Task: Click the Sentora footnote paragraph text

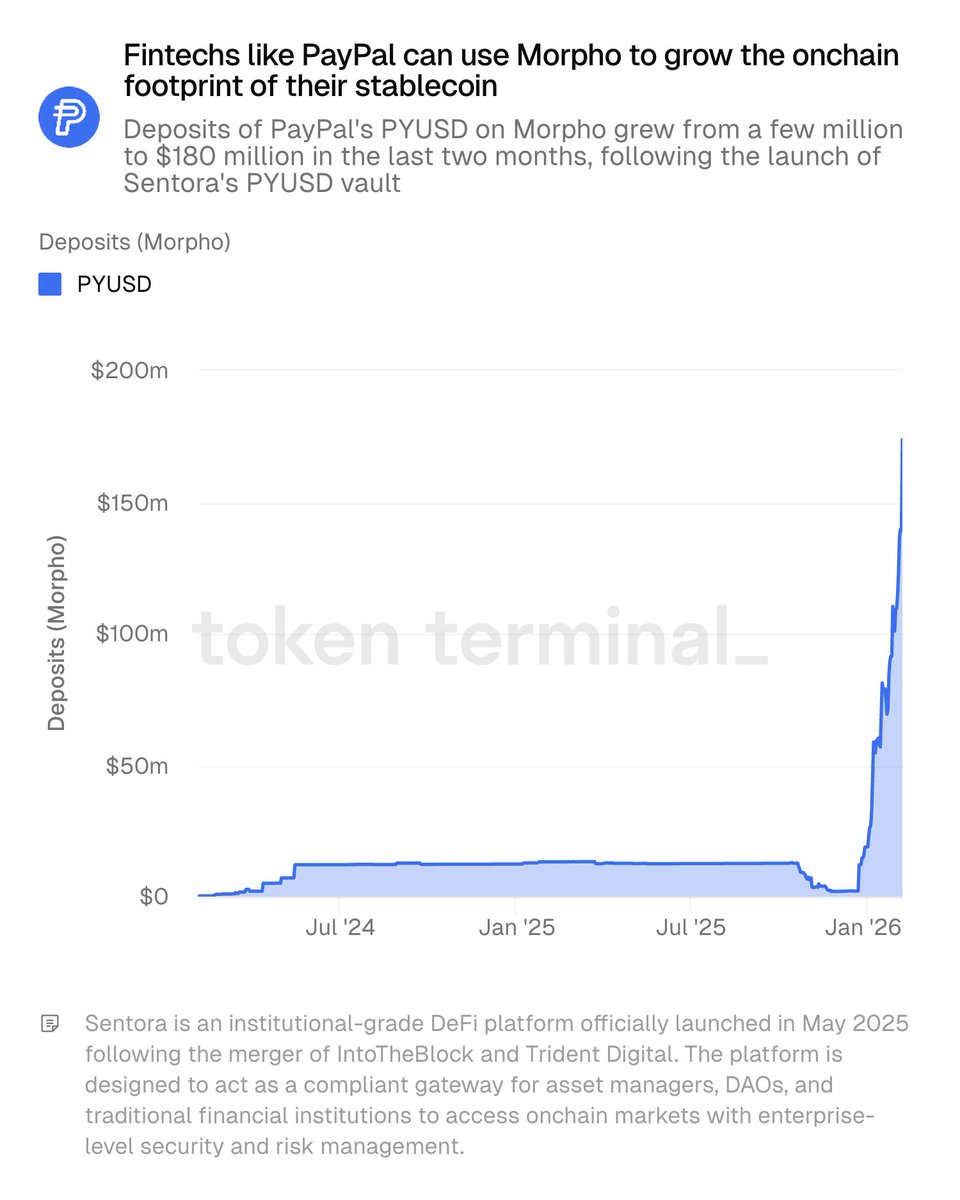Action: [497, 1085]
